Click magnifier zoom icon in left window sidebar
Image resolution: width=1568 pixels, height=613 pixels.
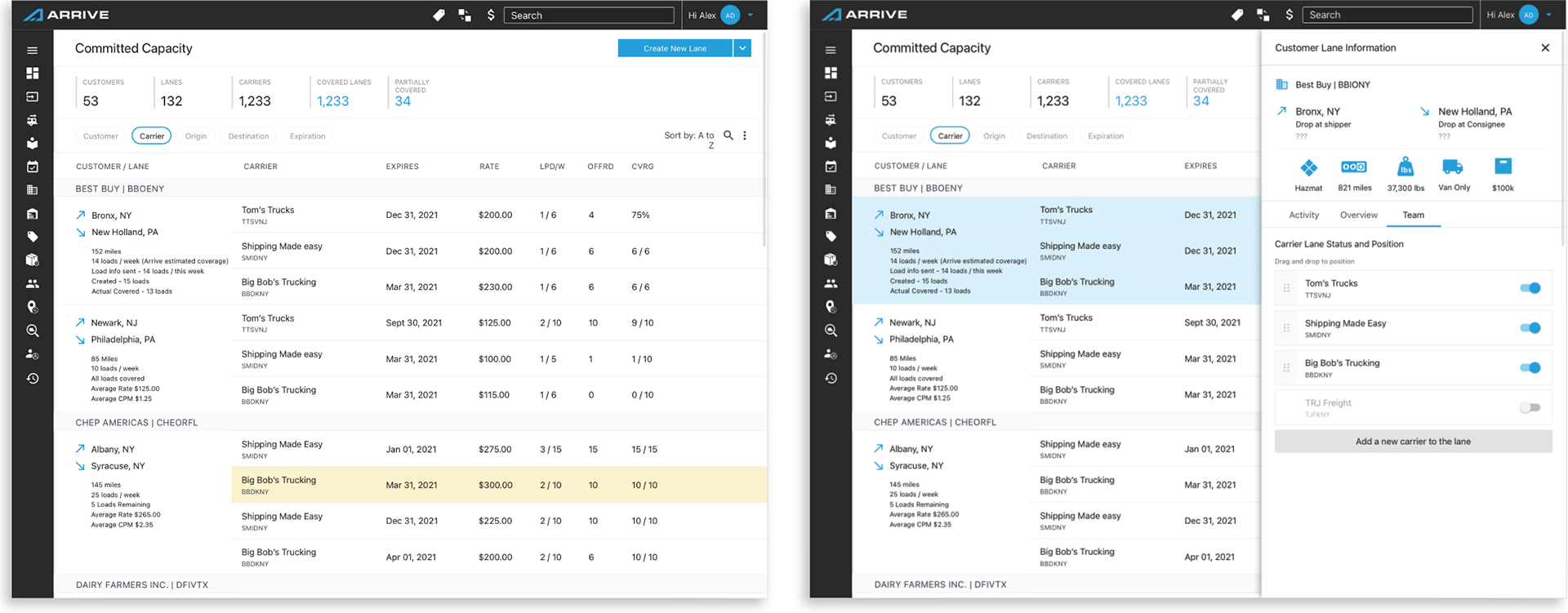click(33, 331)
